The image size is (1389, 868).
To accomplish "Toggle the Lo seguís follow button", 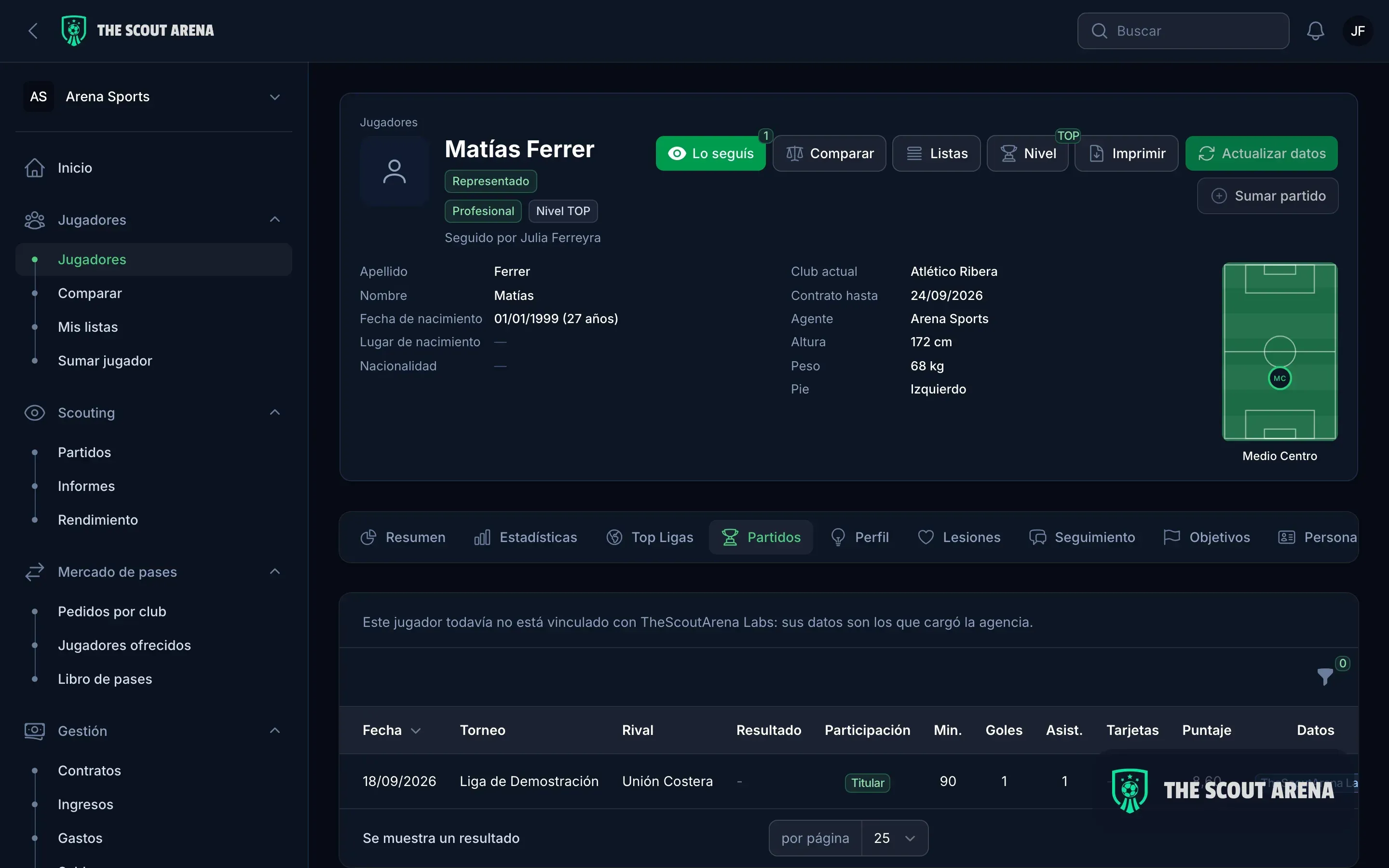I will click(x=710, y=153).
